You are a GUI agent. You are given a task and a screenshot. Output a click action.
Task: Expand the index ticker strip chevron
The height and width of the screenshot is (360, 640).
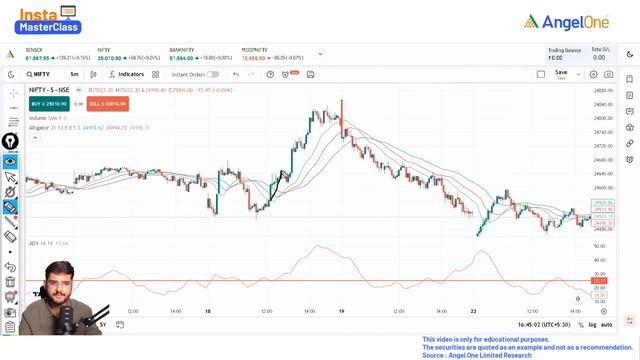pyautogui.click(x=320, y=54)
